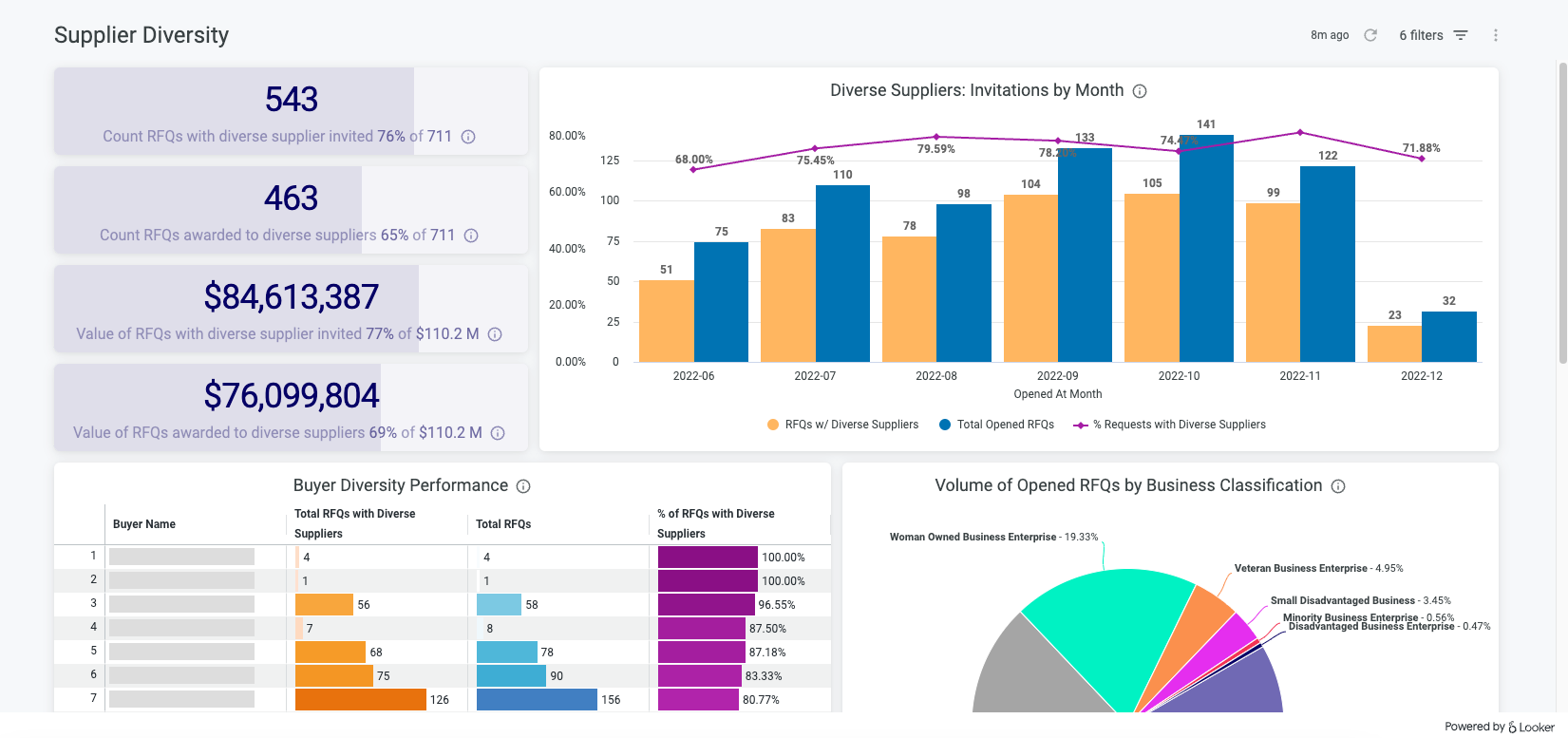Sort by Total RFQs with Diverse Suppliers
The image size is (1568, 738).
[354, 523]
